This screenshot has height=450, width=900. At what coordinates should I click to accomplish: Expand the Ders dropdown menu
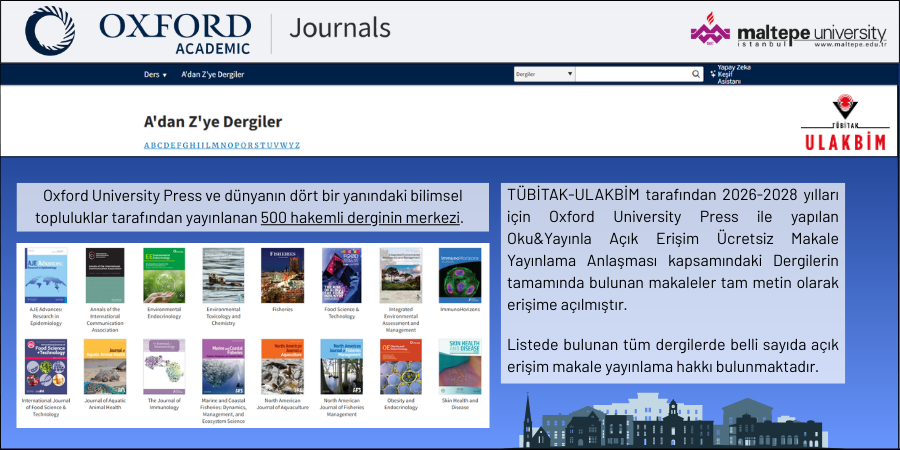point(155,75)
